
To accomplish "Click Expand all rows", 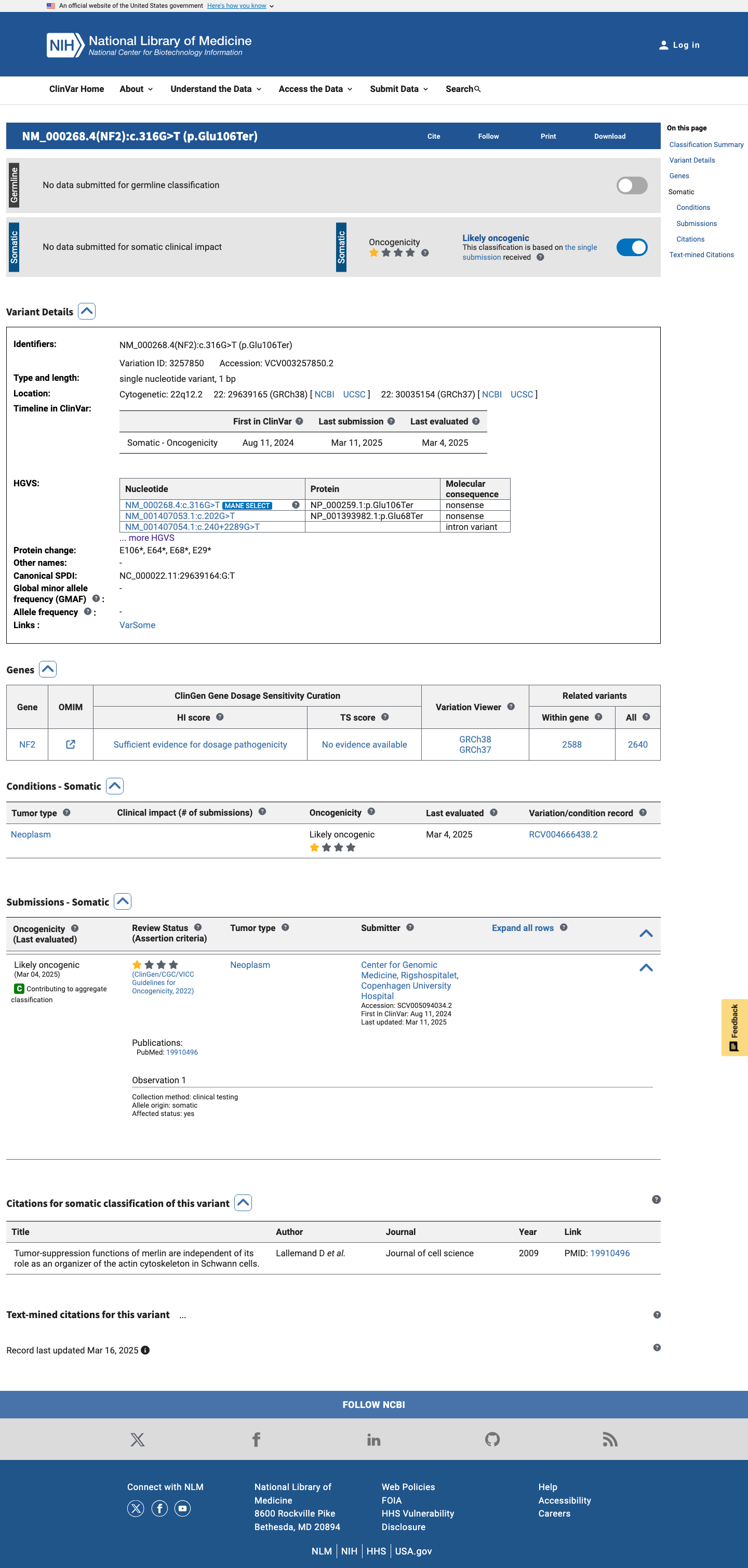I will [523, 927].
